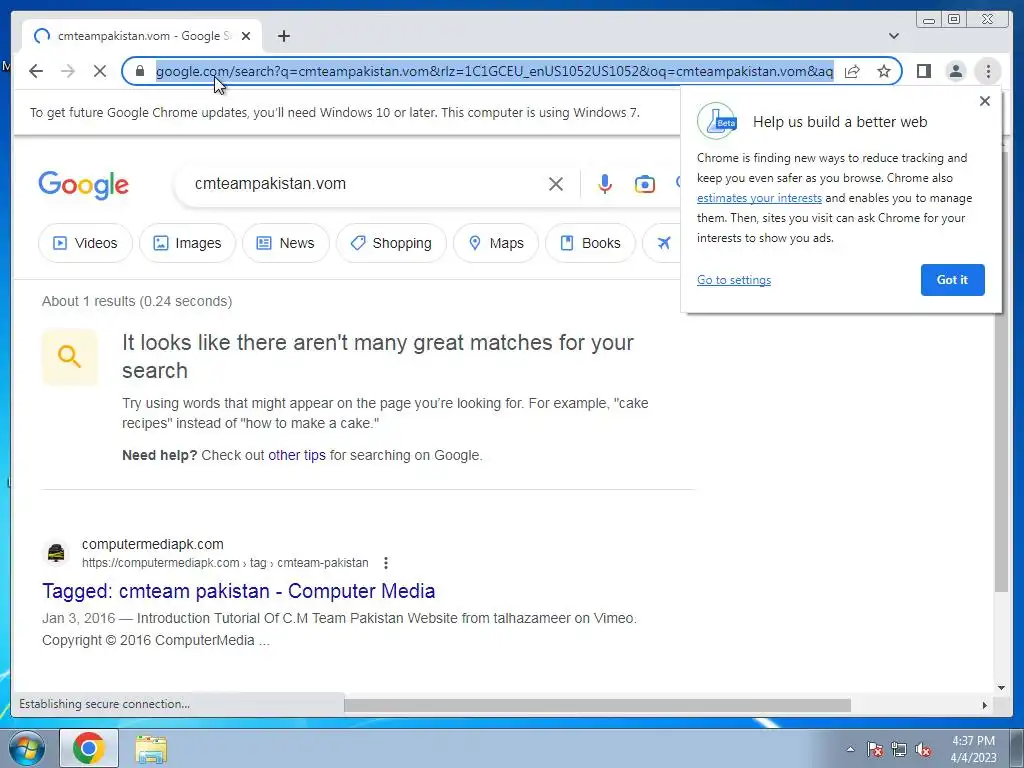Open the side panel
1024x768 pixels.
pyautogui.click(x=923, y=71)
